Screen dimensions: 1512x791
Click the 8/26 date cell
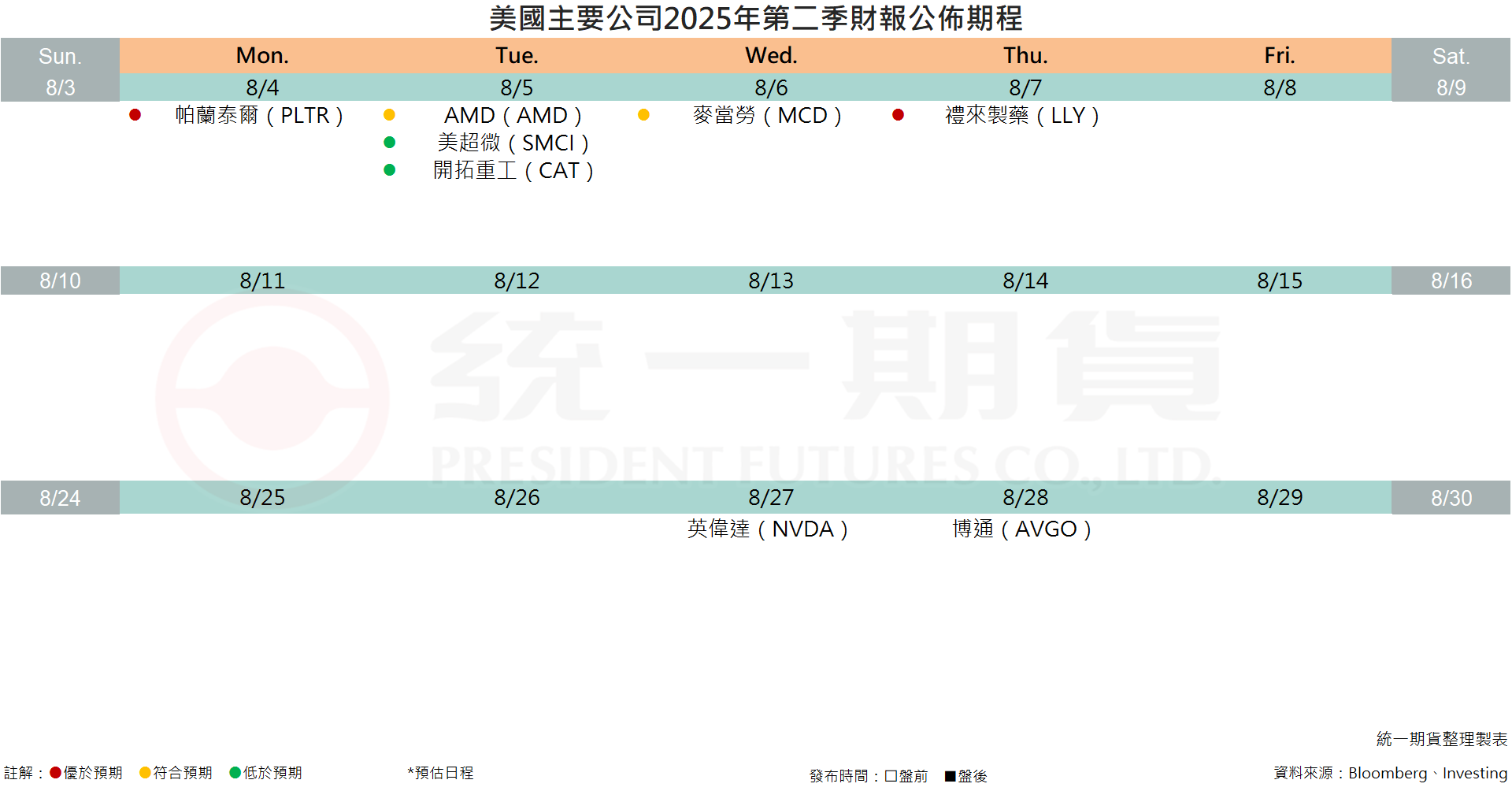(x=517, y=498)
